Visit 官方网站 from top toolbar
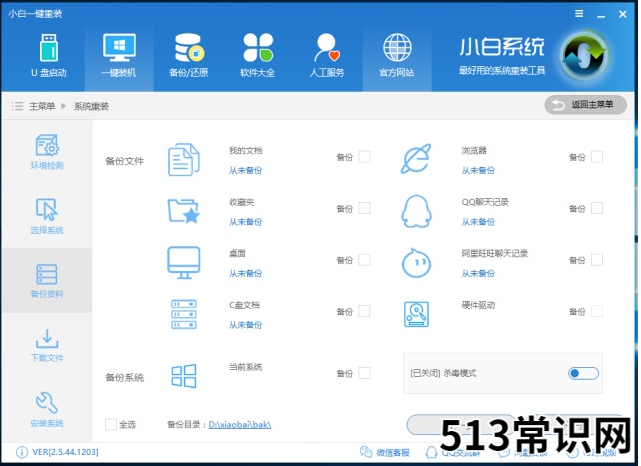 click(x=397, y=56)
